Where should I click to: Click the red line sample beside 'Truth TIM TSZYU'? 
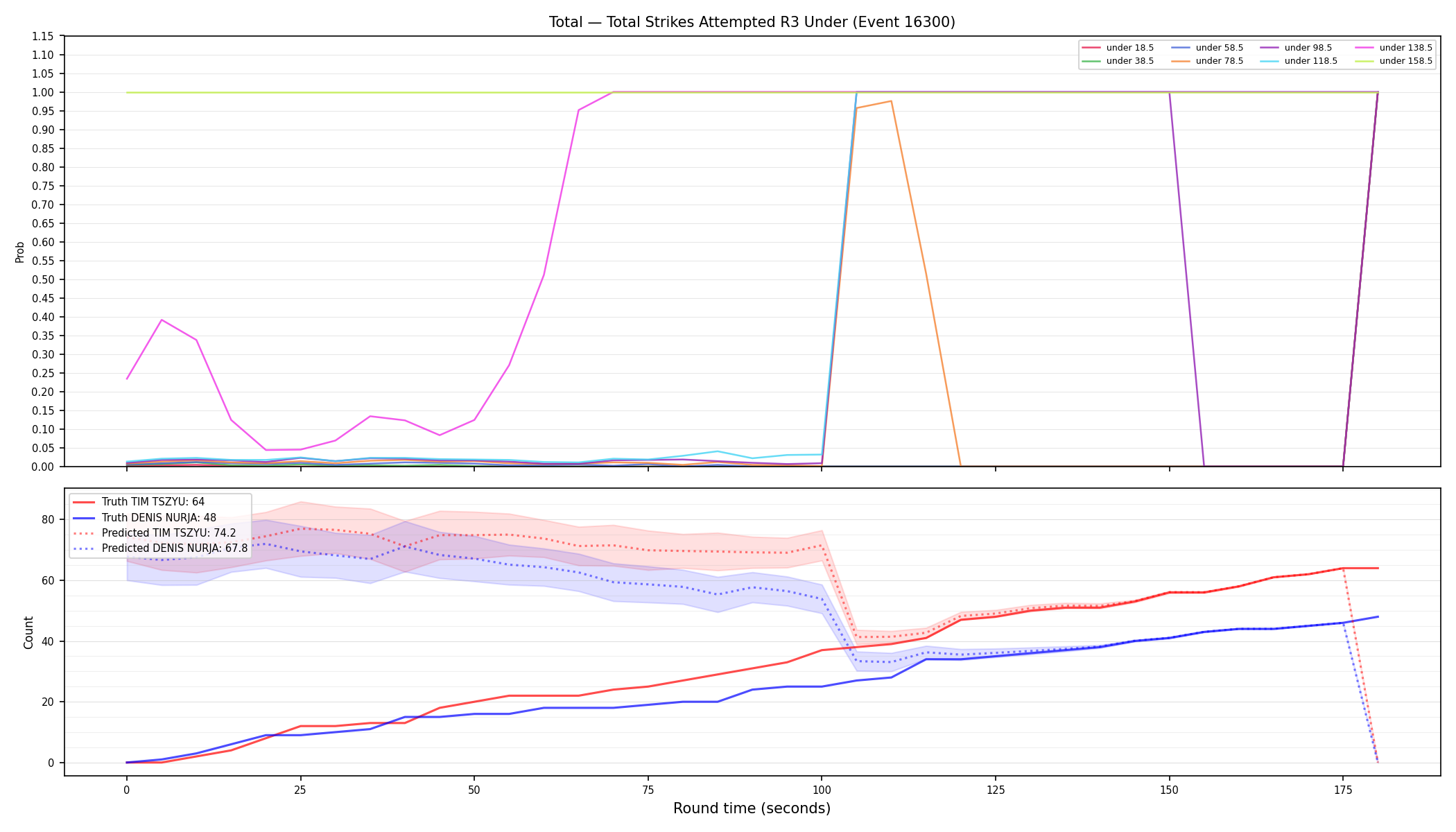point(84,502)
